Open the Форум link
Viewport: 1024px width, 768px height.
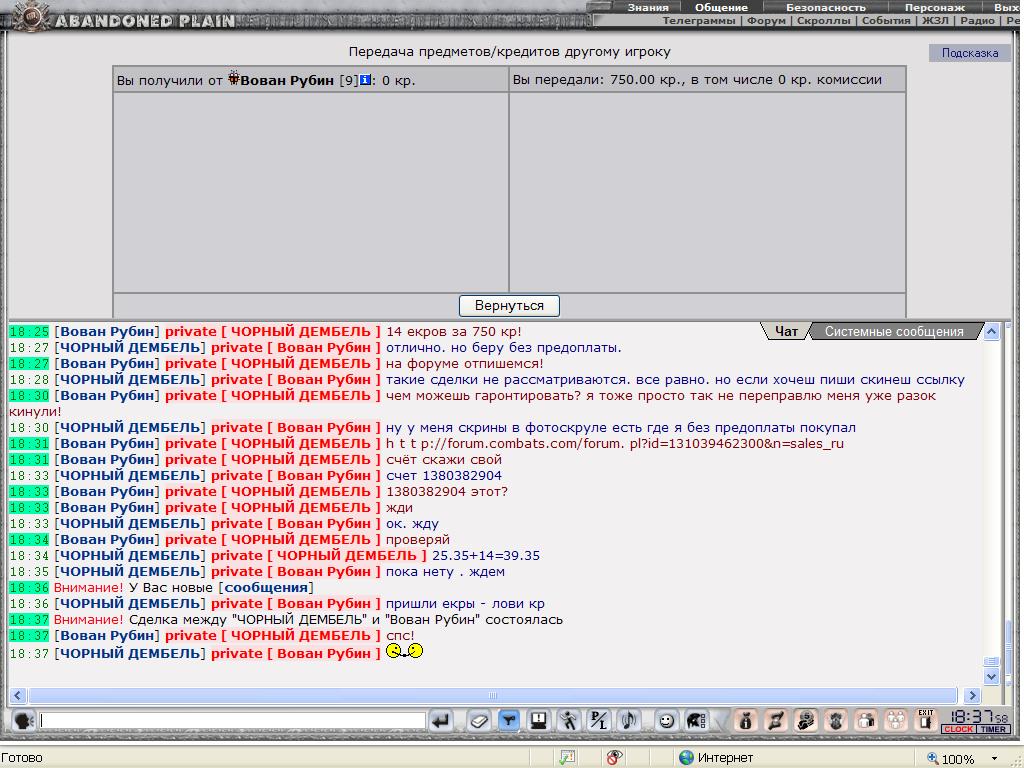pyautogui.click(x=767, y=21)
